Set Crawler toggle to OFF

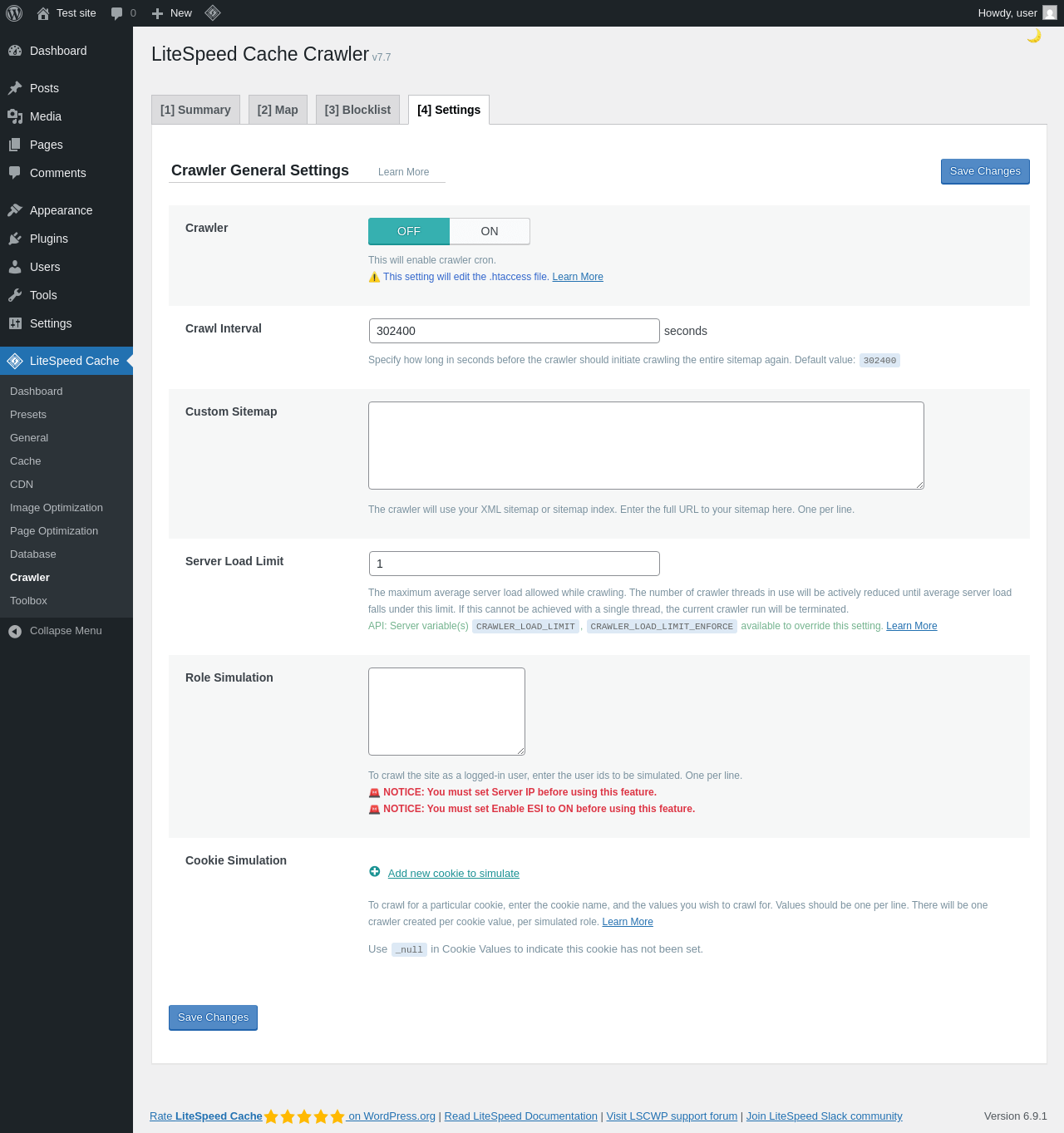coord(409,231)
